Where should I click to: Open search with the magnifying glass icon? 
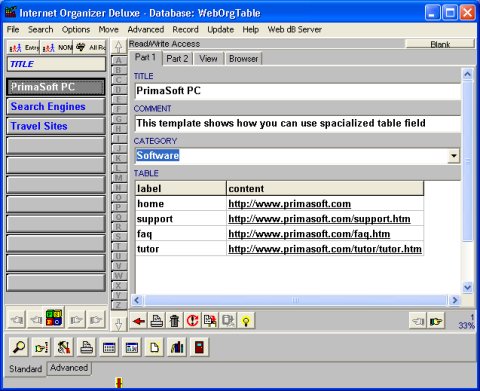tap(19, 347)
